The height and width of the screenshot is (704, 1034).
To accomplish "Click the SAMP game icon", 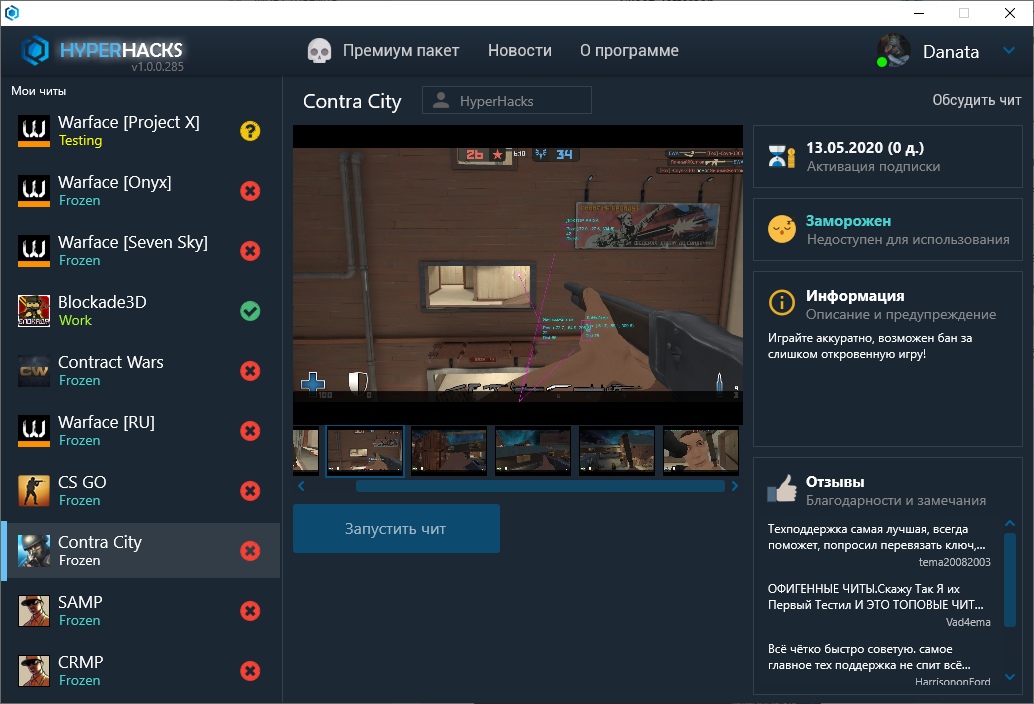I will pyautogui.click(x=34, y=610).
